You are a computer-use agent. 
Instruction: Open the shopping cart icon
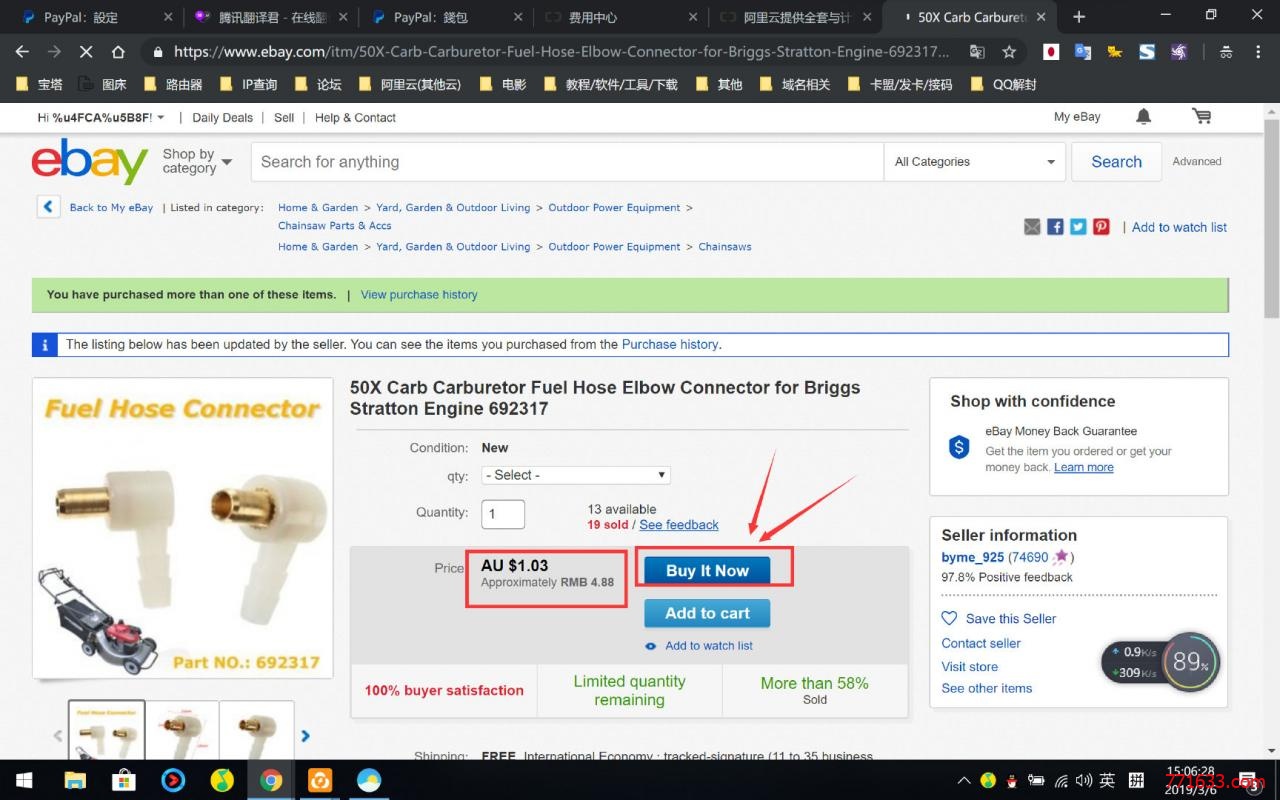(1201, 117)
